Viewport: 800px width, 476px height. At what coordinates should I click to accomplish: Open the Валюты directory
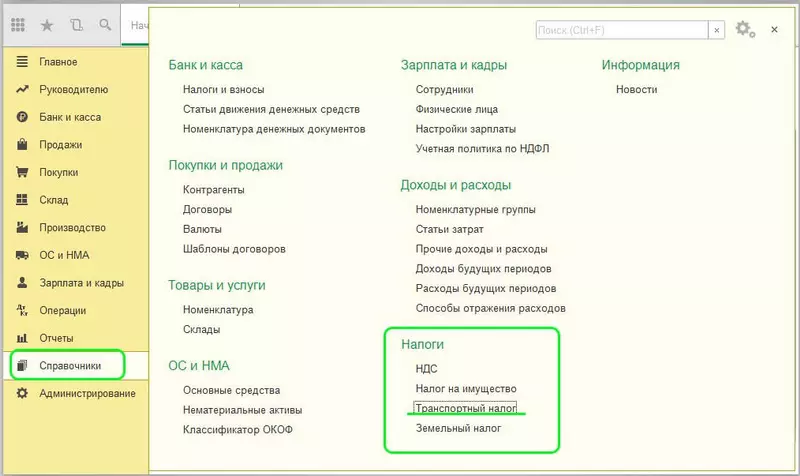click(x=202, y=229)
